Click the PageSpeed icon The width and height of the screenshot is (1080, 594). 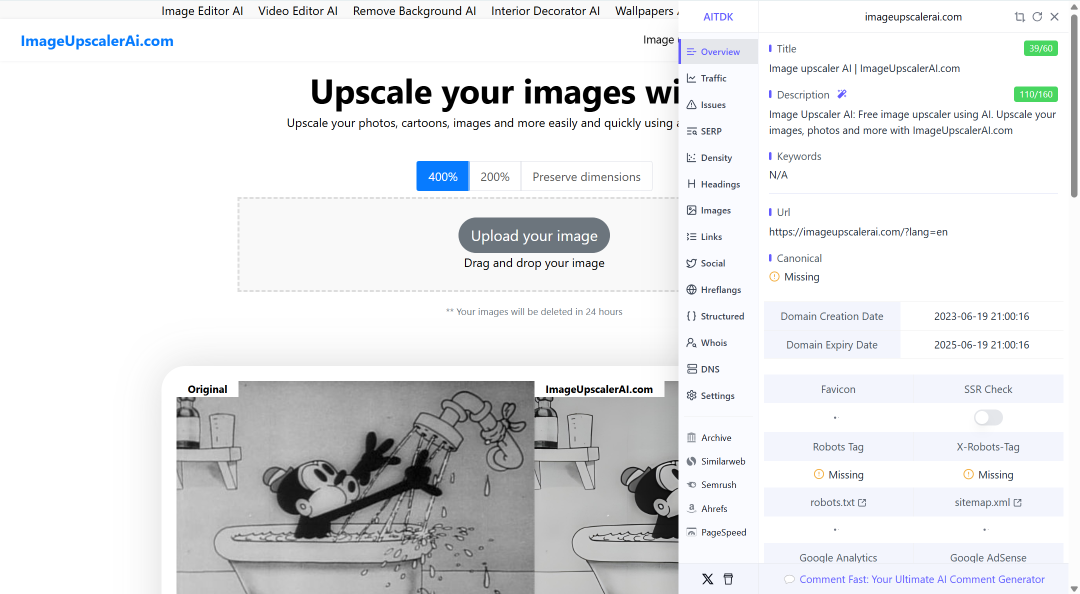tap(692, 532)
